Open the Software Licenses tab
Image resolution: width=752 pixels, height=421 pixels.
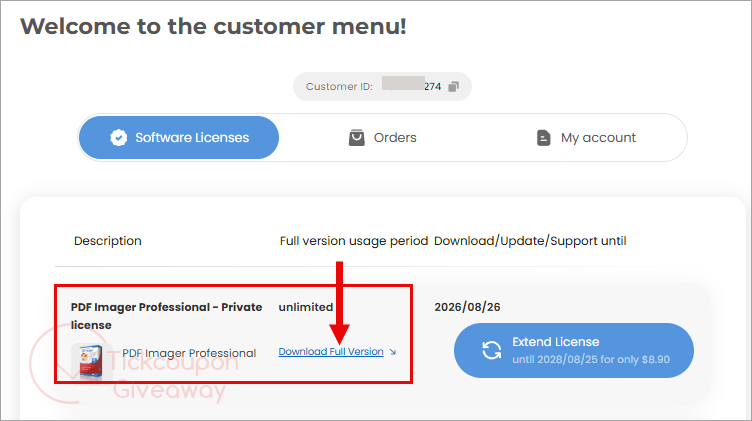pos(179,138)
